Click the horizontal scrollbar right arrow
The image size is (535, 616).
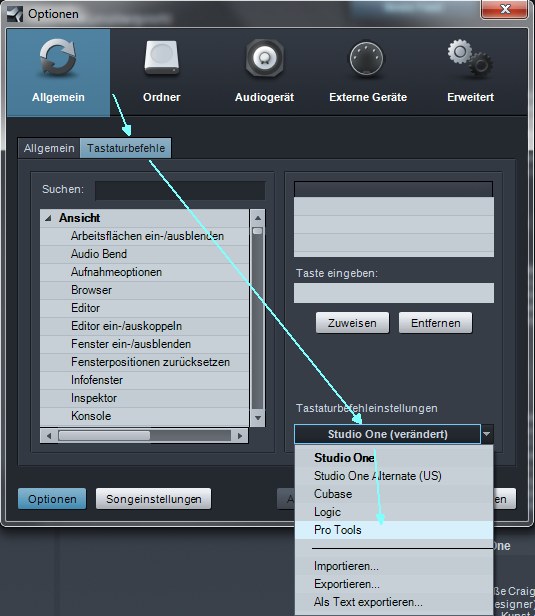point(240,436)
